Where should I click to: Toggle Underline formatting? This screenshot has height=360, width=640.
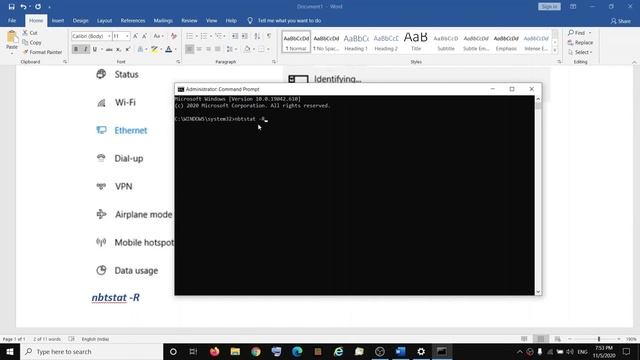tap(95, 49)
